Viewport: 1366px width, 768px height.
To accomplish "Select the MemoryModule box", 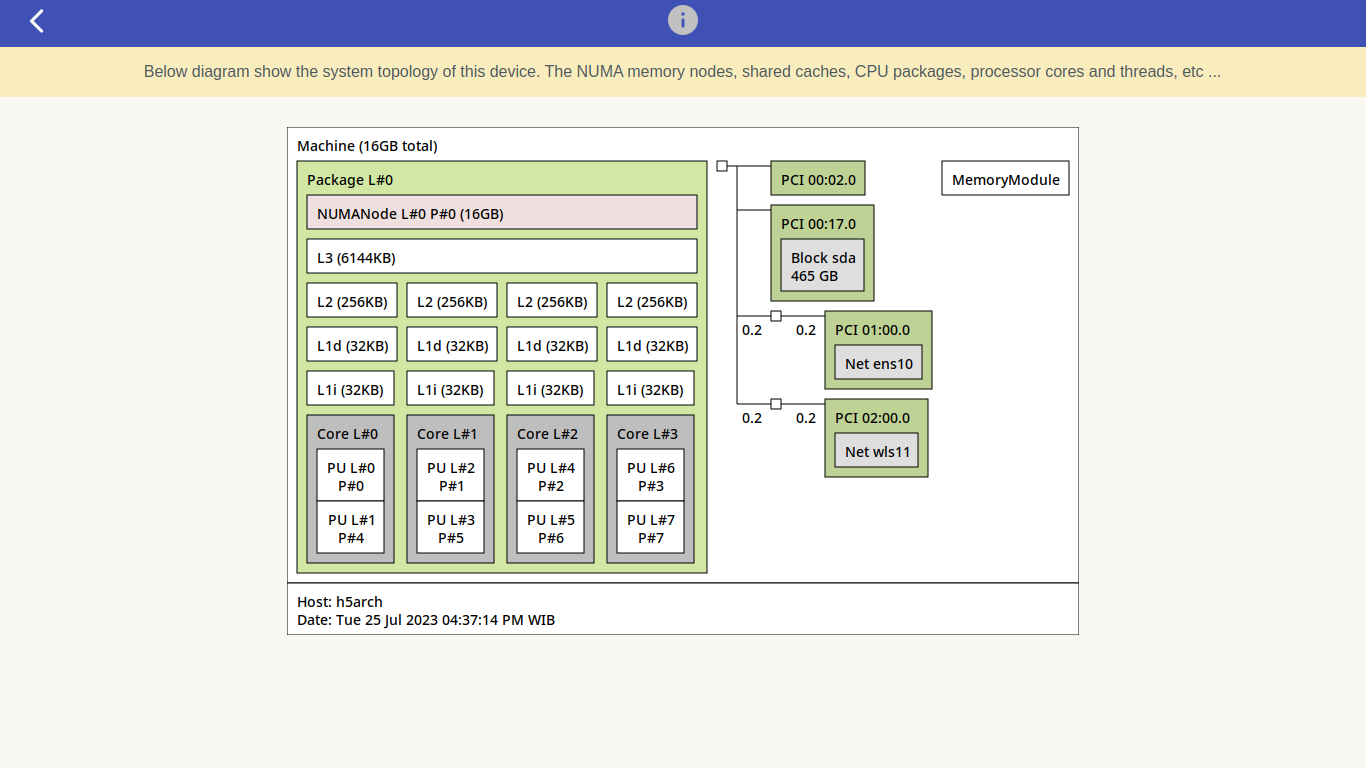I will (x=1005, y=179).
